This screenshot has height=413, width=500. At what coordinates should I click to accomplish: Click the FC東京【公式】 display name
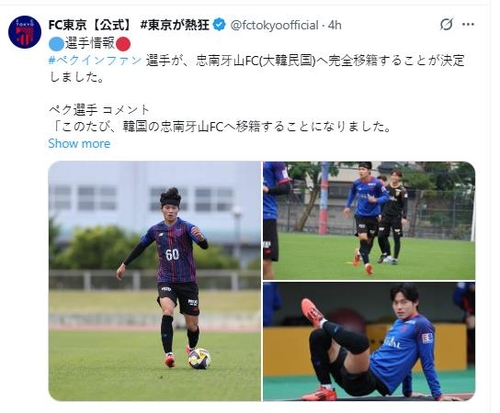click(91, 25)
